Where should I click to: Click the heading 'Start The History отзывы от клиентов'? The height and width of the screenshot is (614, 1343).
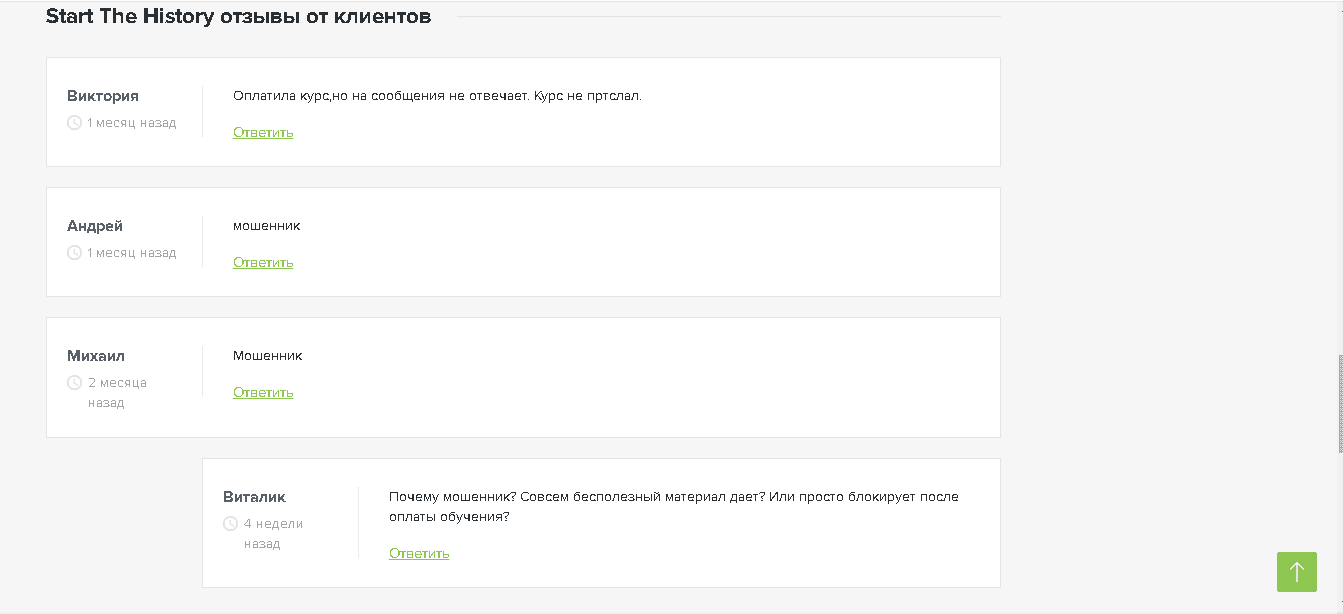[237, 16]
